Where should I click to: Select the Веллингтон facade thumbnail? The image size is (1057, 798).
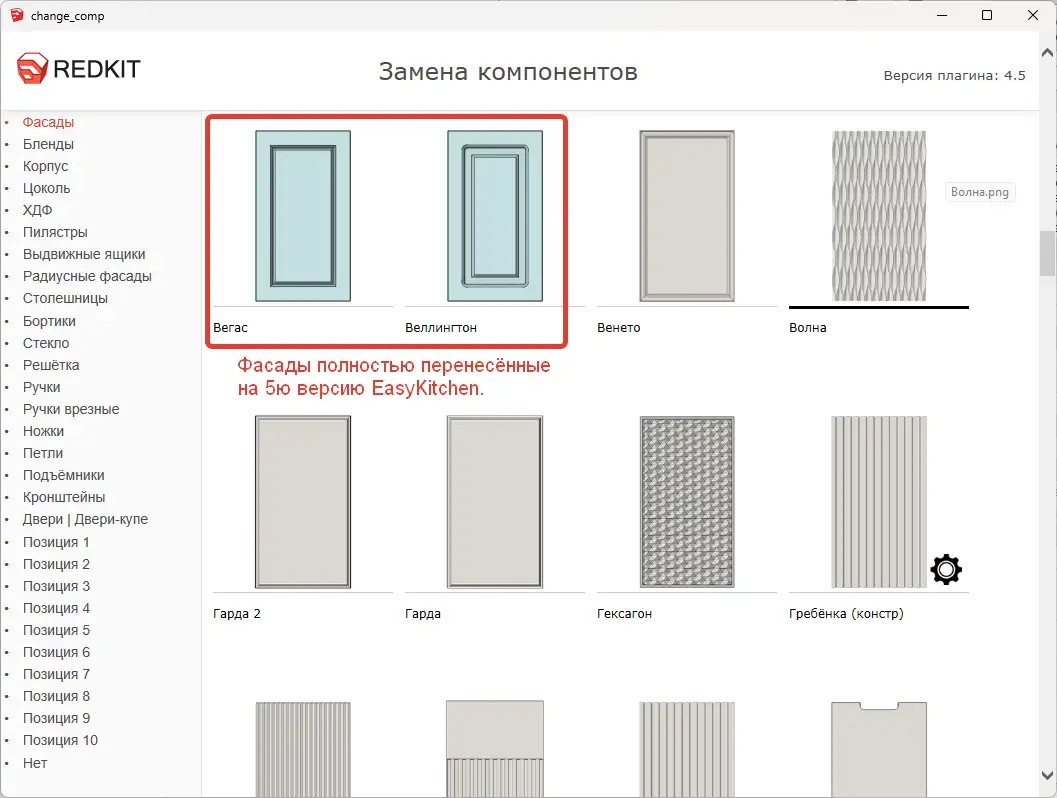(x=493, y=215)
